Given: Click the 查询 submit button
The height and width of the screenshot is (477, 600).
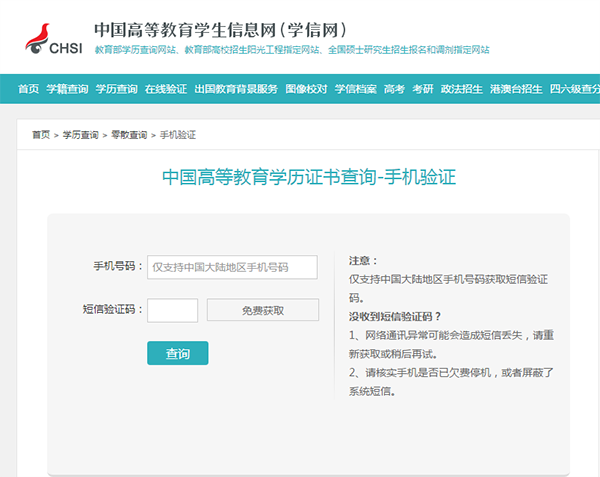Looking at the screenshot, I should [x=178, y=353].
